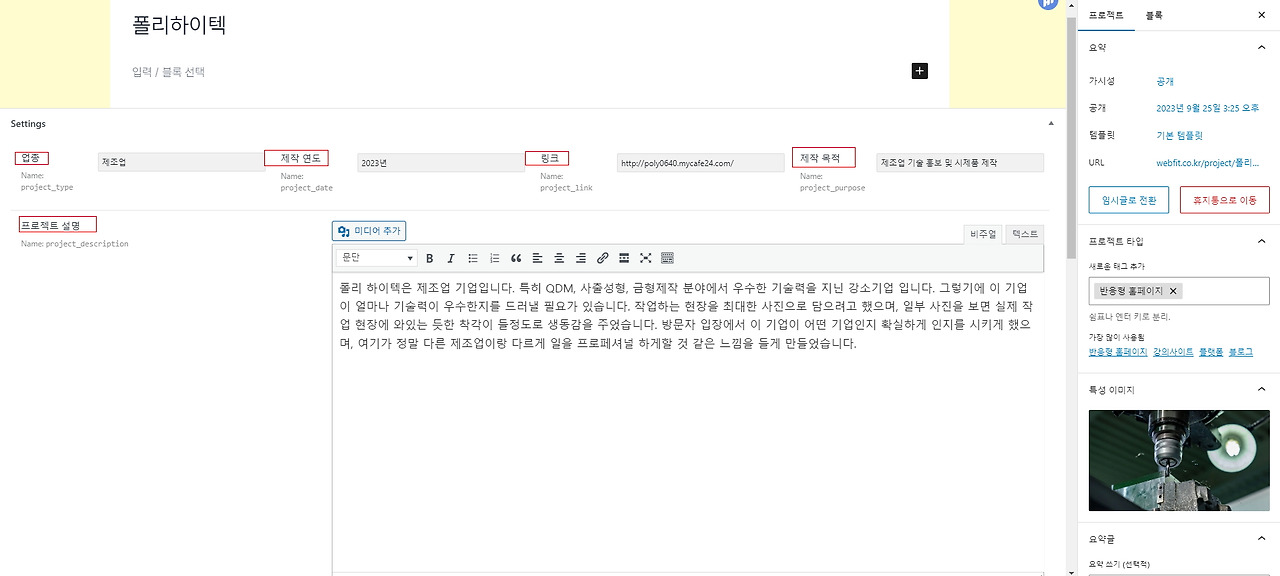Image resolution: width=1280 pixels, height=576 pixels.
Task: Open the 문단 paragraph style dropdown
Action: (375, 258)
